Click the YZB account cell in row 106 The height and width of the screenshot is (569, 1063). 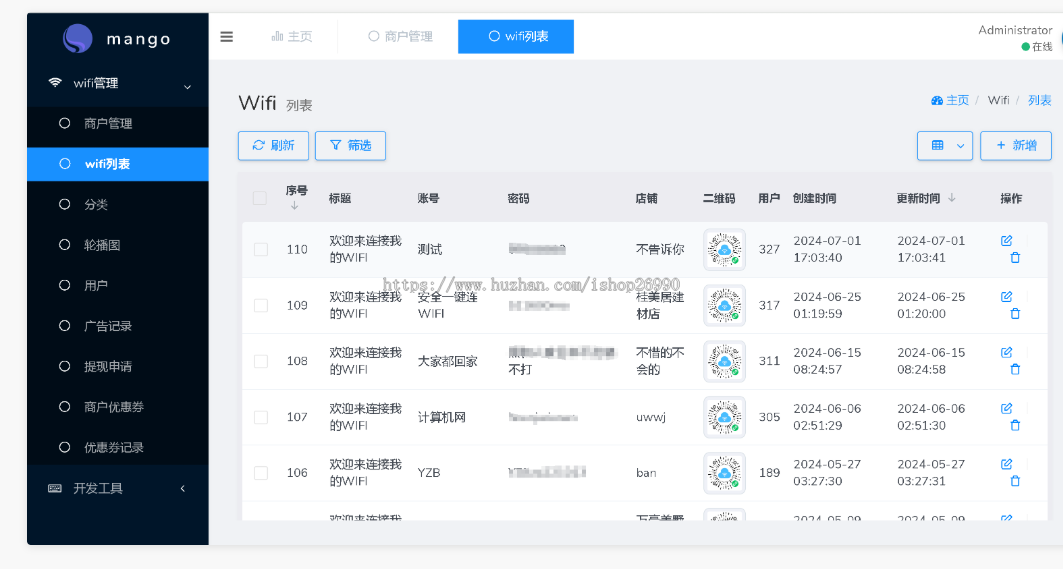(429, 473)
